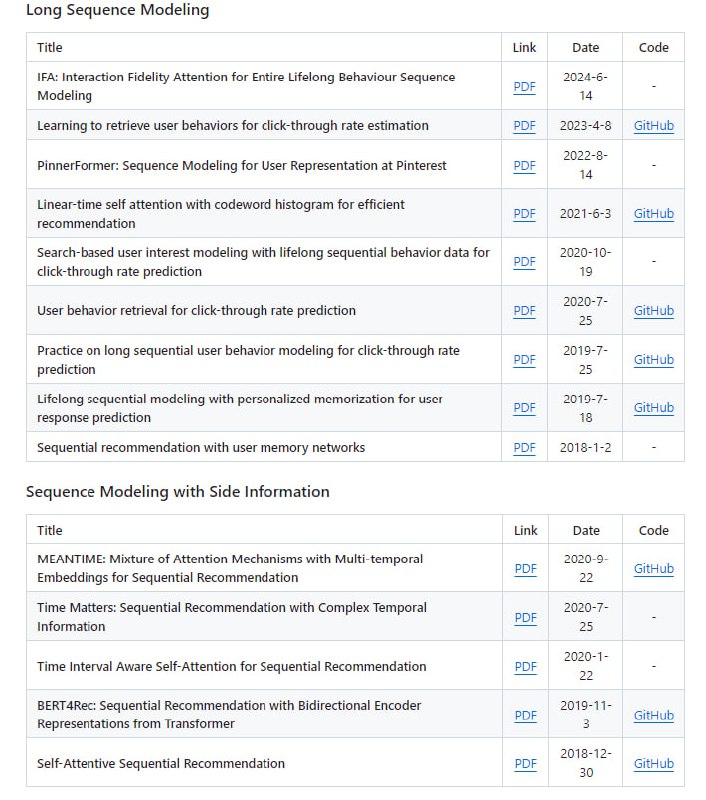Open PDF for Time Matters paper
Screen dimensions: 706x800
pyautogui.click(x=525, y=618)
